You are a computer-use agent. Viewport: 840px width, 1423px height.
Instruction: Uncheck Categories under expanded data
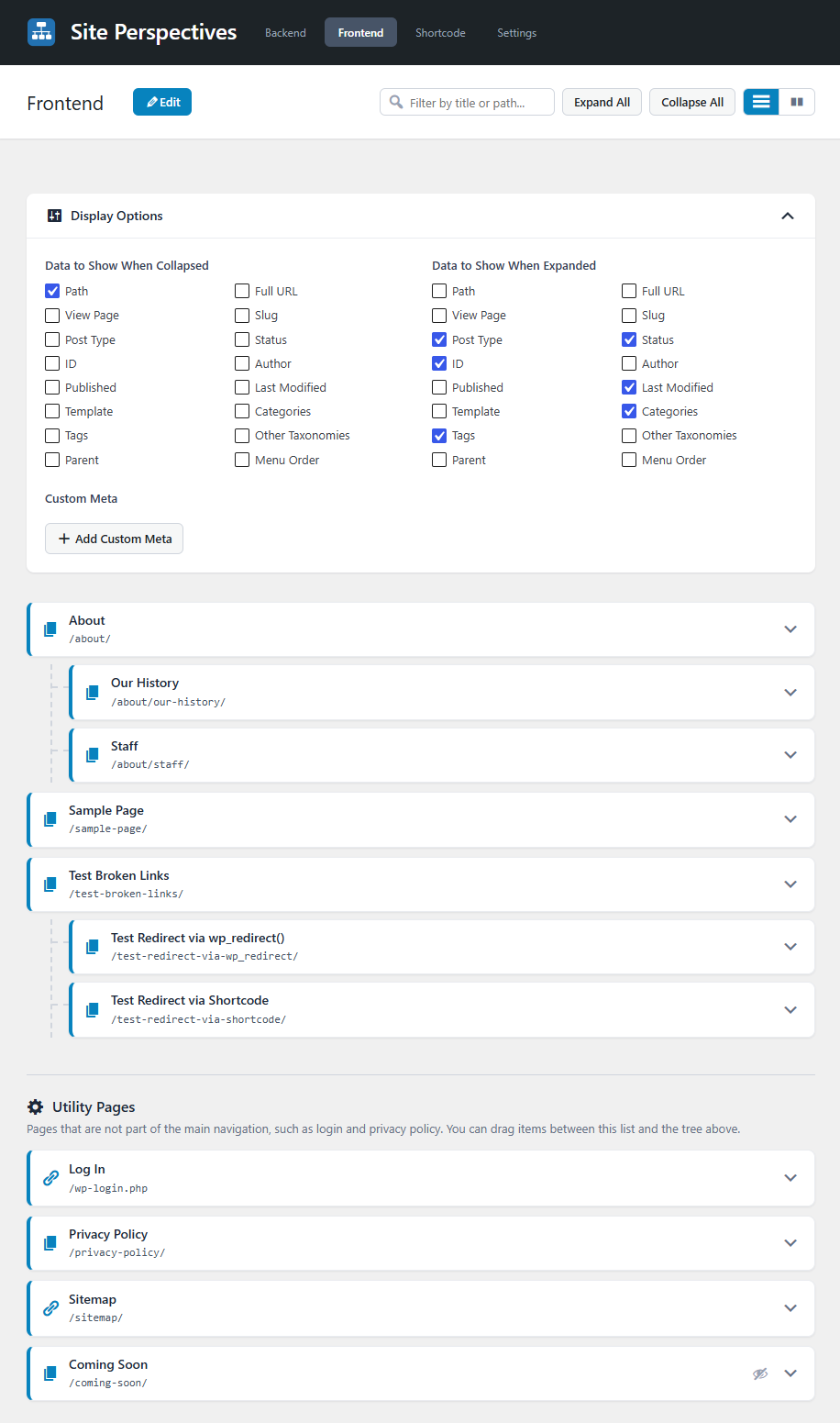tap(629, 411)
